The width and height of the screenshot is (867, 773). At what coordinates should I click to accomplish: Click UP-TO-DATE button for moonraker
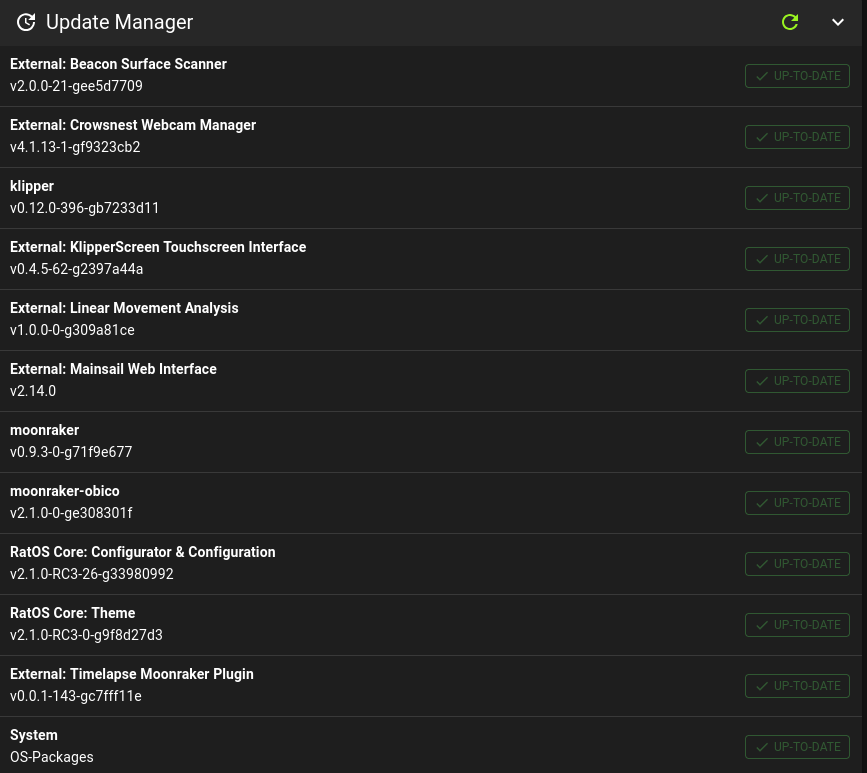click(x=797, y=442)
